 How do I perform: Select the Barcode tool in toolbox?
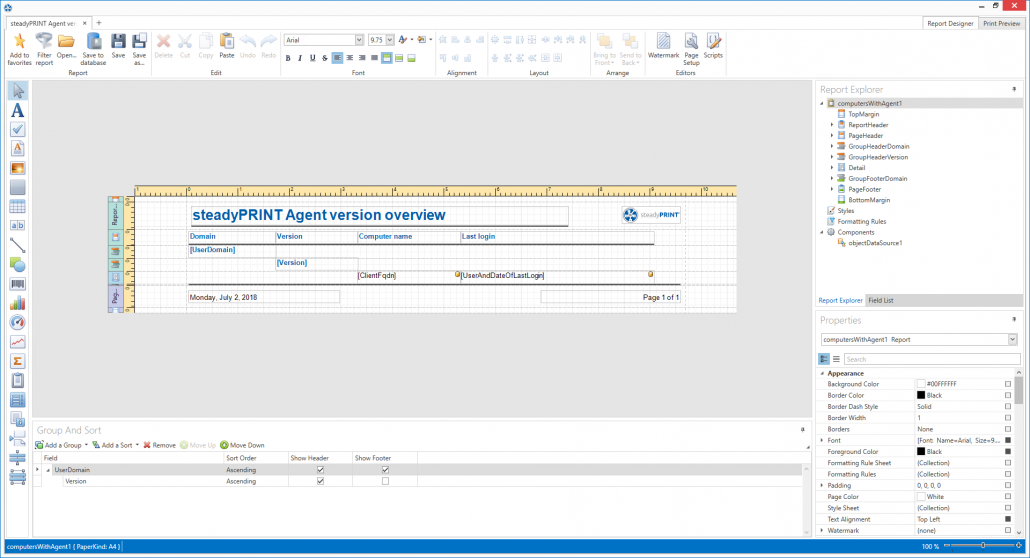tap(18, 284)
